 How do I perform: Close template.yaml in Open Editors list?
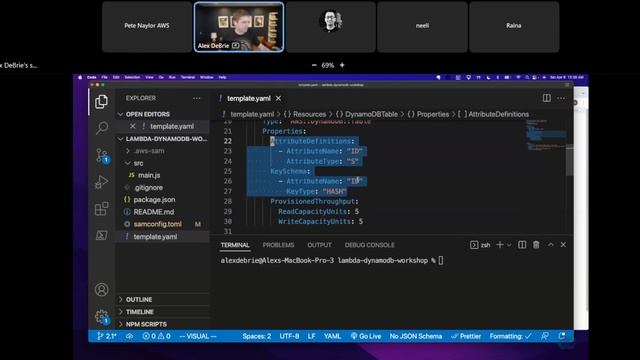[x=133, y=126]
